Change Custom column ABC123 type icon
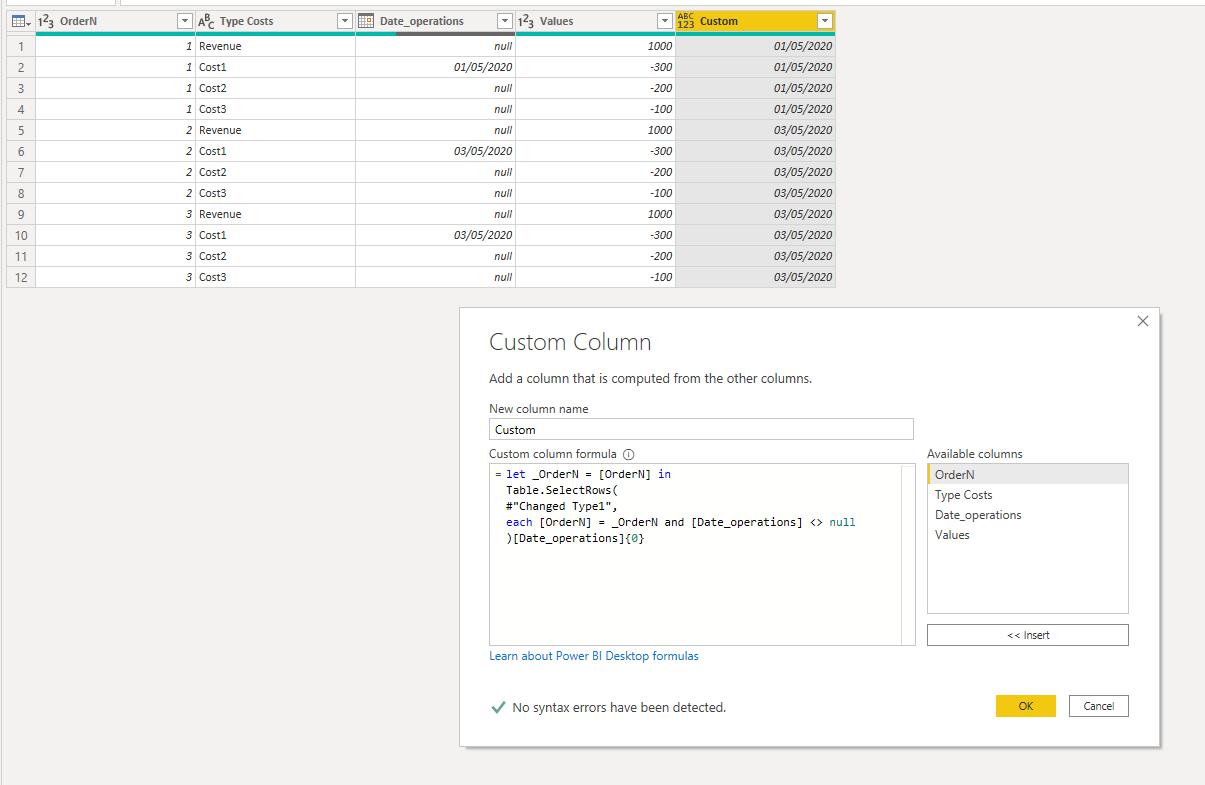Screen dimensions: 1205x785 (686, 21)
